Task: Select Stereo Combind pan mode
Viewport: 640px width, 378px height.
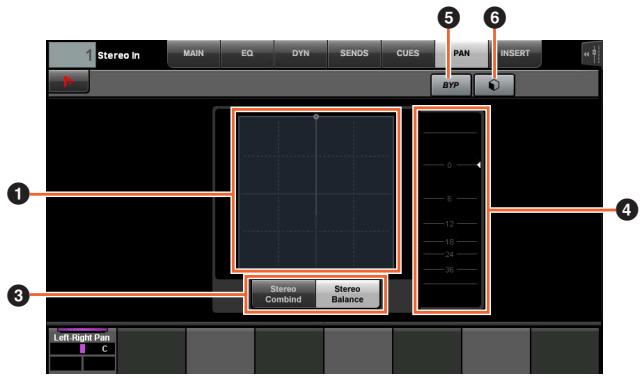Action: pyautogui.click(x=283, y=294)
